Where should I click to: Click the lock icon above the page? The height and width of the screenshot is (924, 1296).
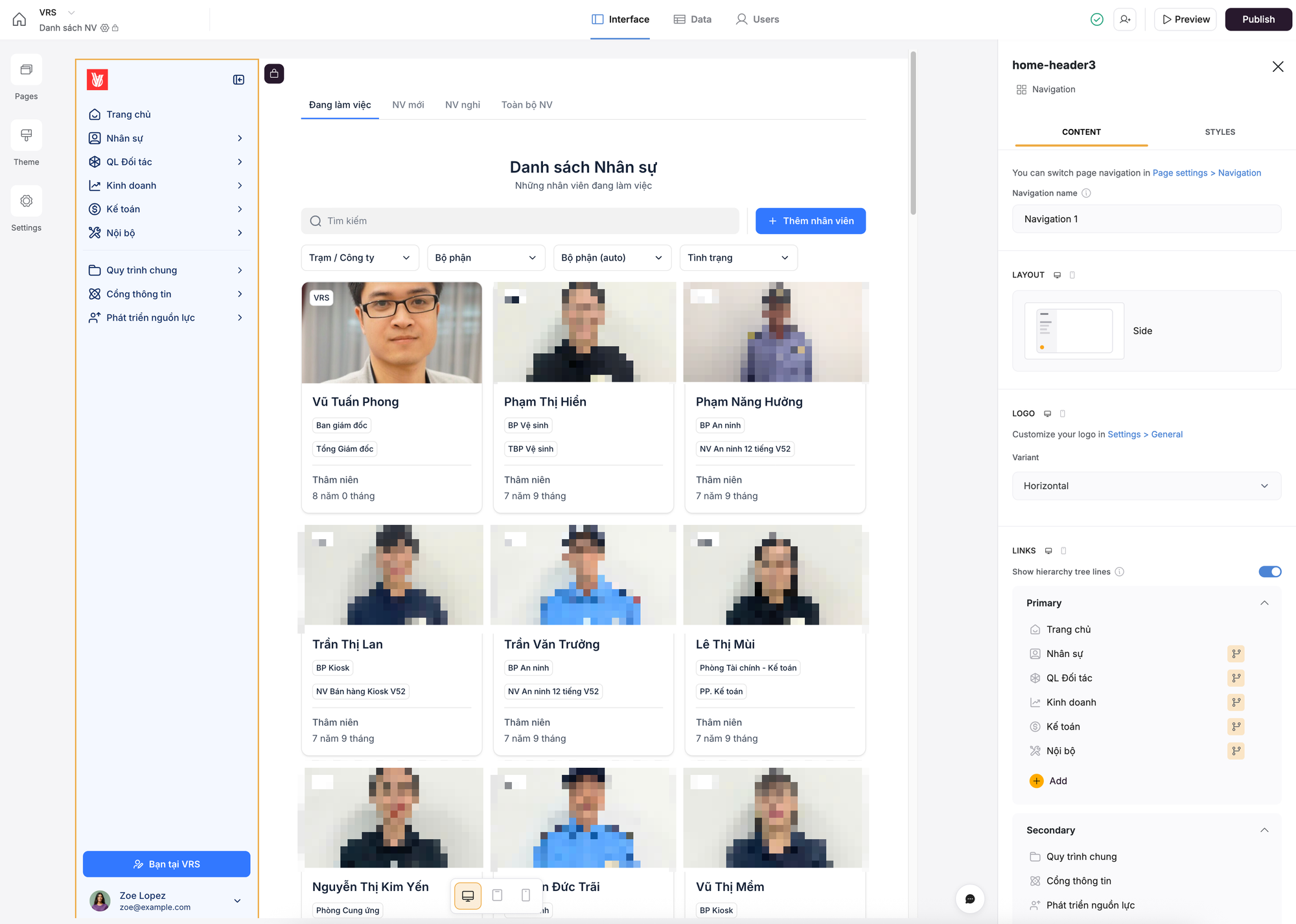tap(274, 74)
